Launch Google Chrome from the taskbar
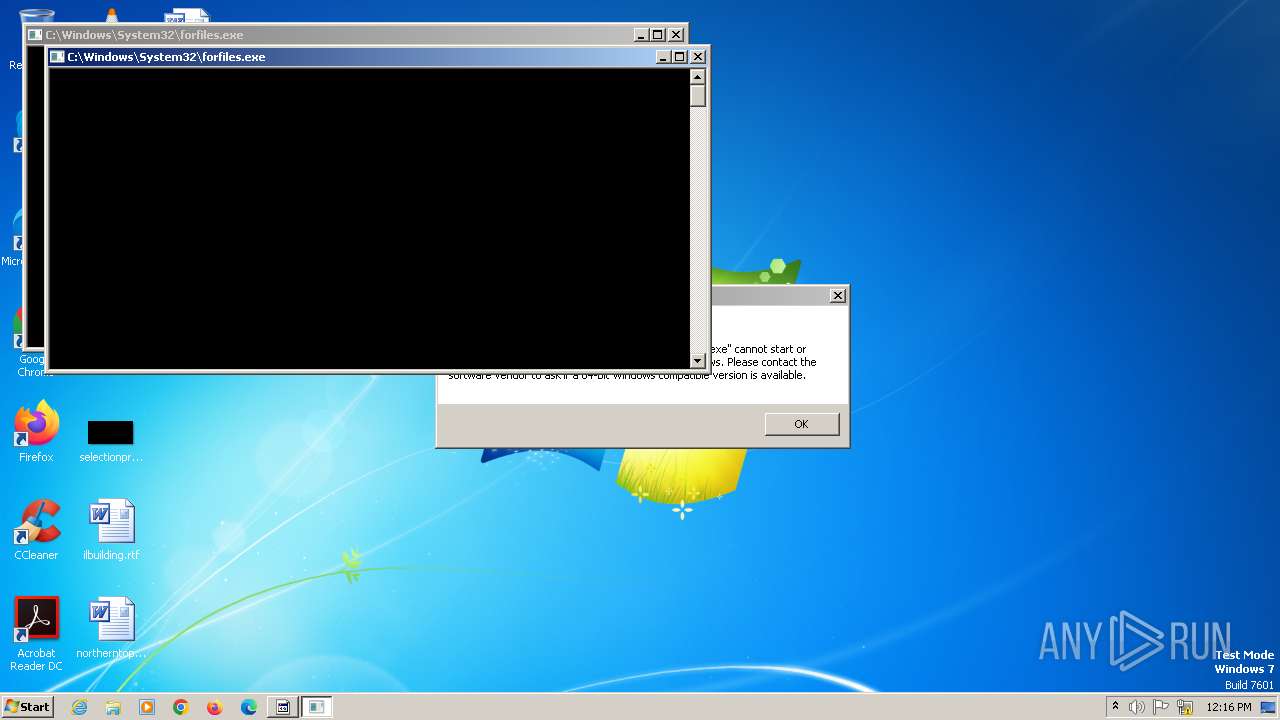Image resolution: width=1280 pixels, height=720 pixels. (181, 707)
